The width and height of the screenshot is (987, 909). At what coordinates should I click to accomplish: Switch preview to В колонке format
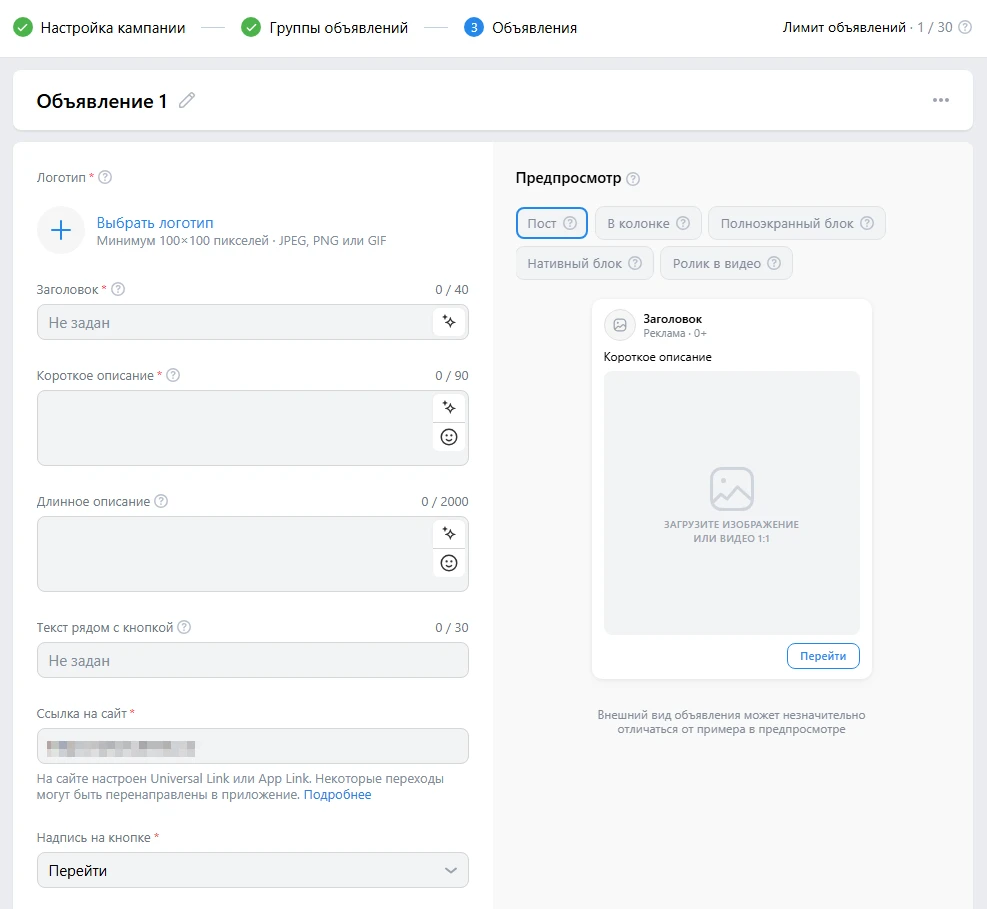click(x=648, y=223)
